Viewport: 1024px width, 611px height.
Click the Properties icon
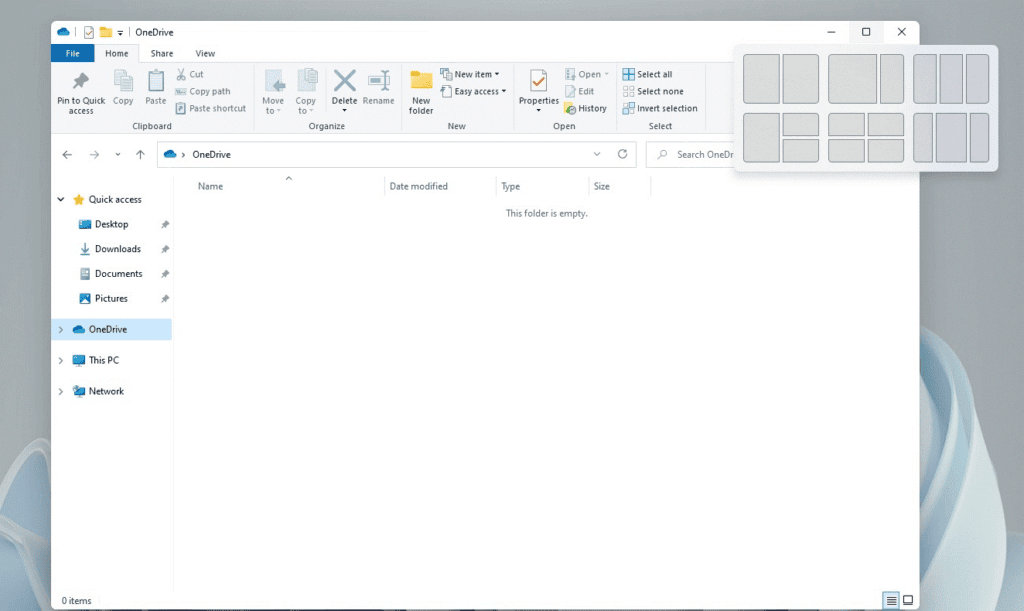point(539,81)
